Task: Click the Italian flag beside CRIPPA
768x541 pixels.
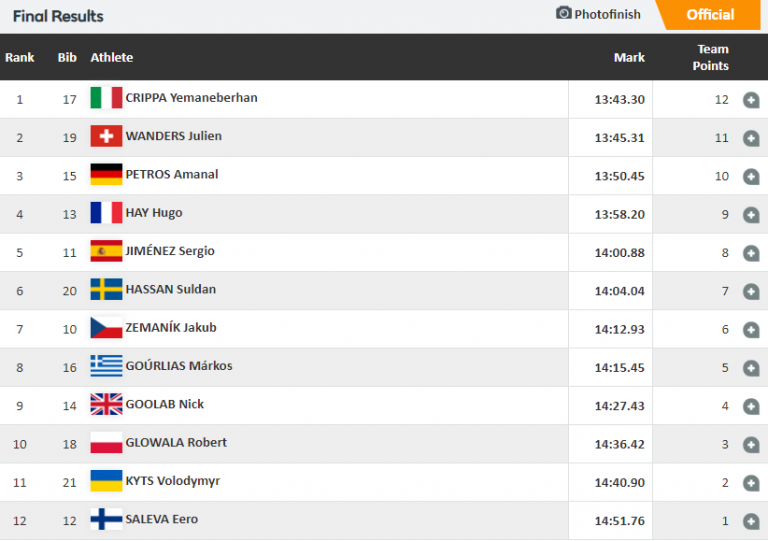Action: point(106,98)
